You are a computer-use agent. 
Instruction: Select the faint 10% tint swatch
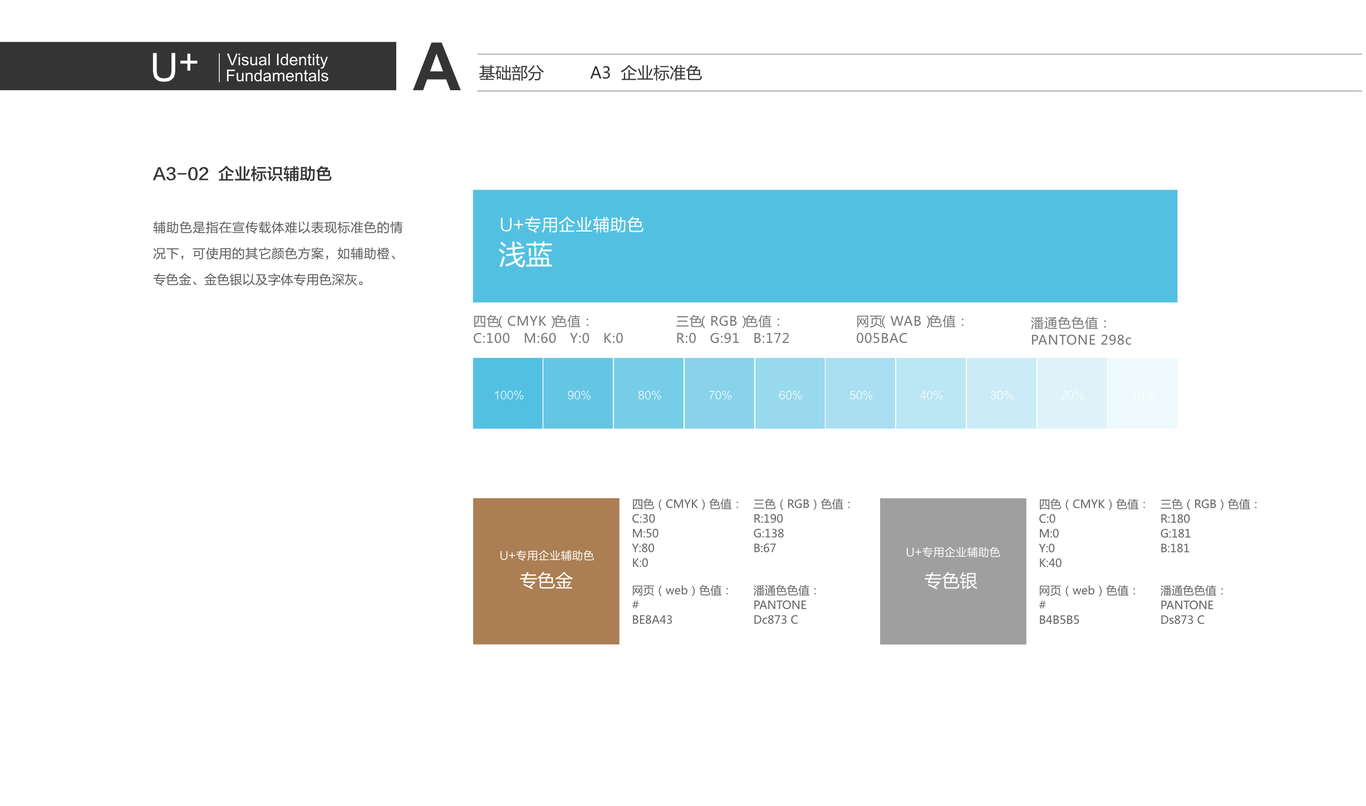1142,394
